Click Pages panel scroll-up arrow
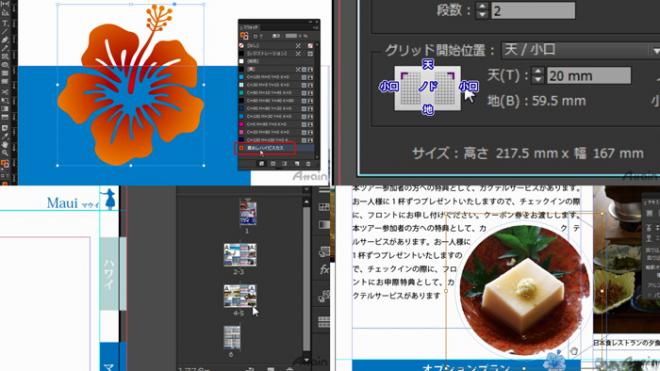 pos(306,201)
